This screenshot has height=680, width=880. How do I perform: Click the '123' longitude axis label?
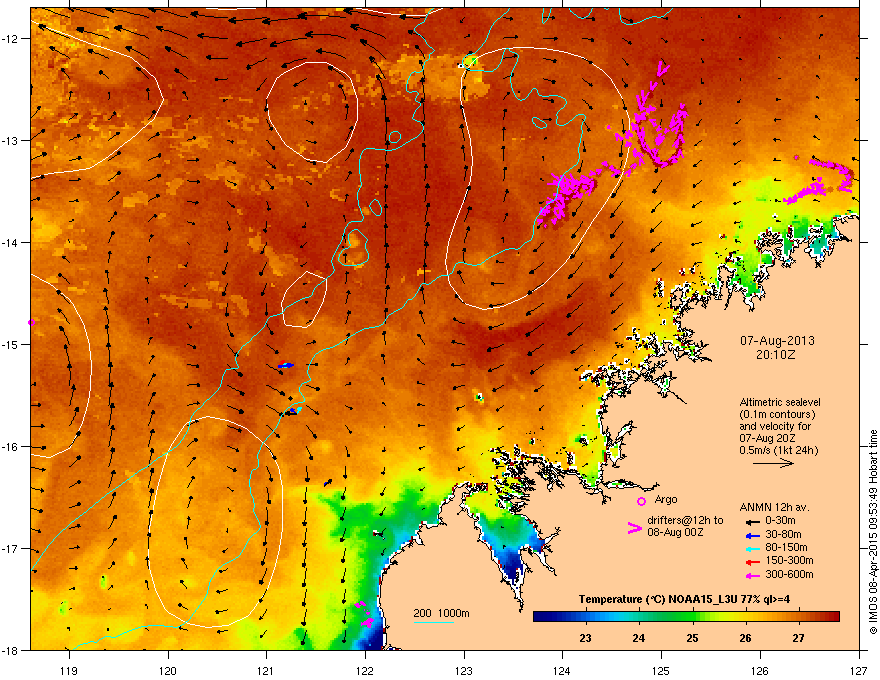click(464, 670)
